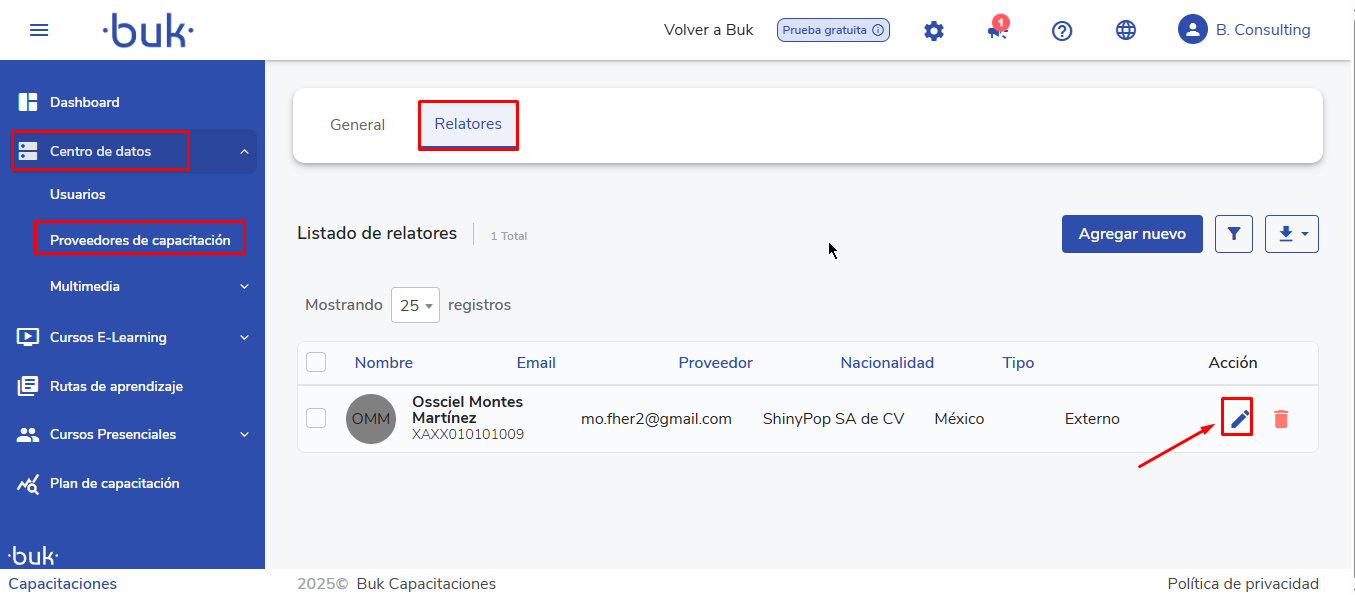1355x595 pixels.
Task: Open the Política de privacidad link
Action: coord(1242,584)
